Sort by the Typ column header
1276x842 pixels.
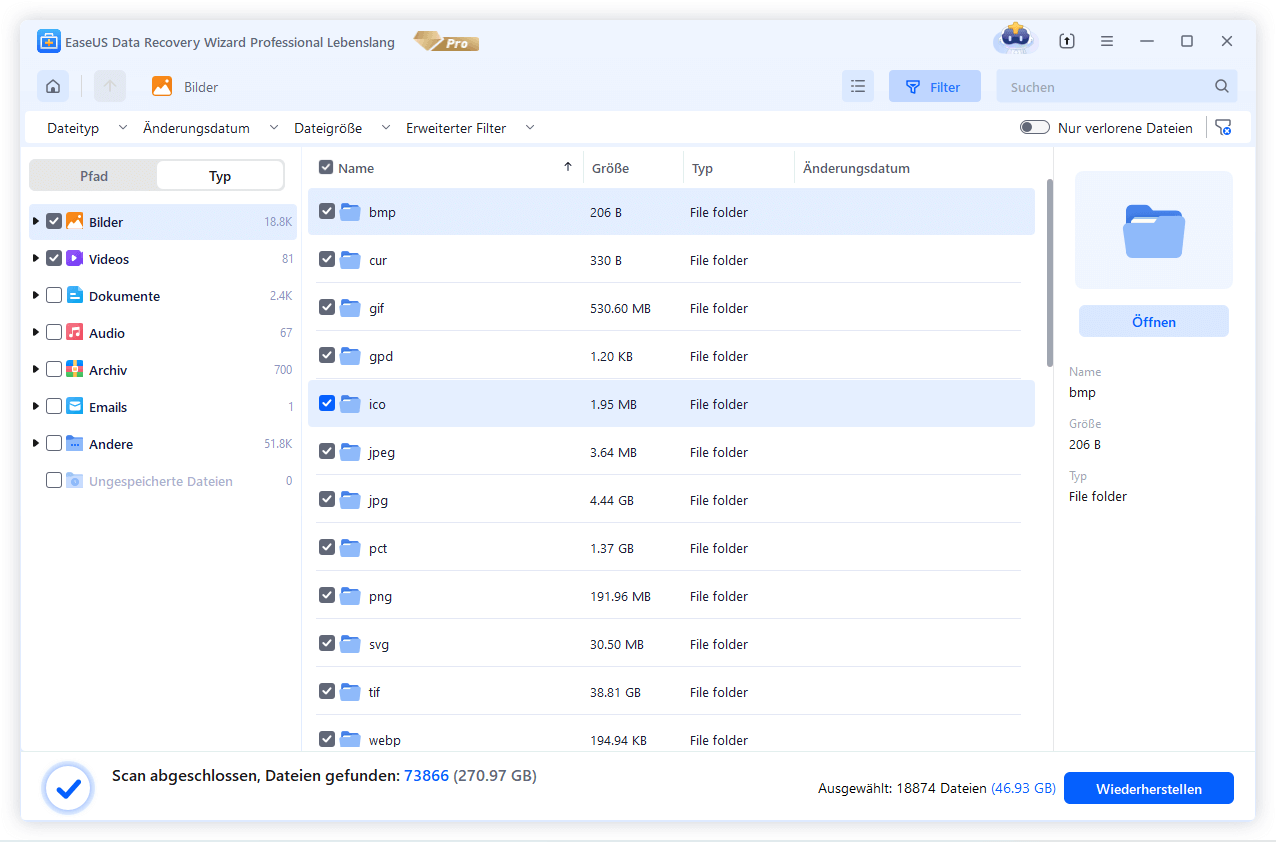click(x=702, y=168)
